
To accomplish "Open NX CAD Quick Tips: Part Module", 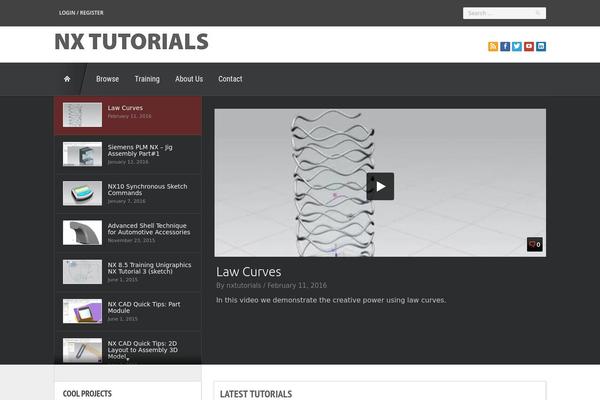I will coord(128,311).
